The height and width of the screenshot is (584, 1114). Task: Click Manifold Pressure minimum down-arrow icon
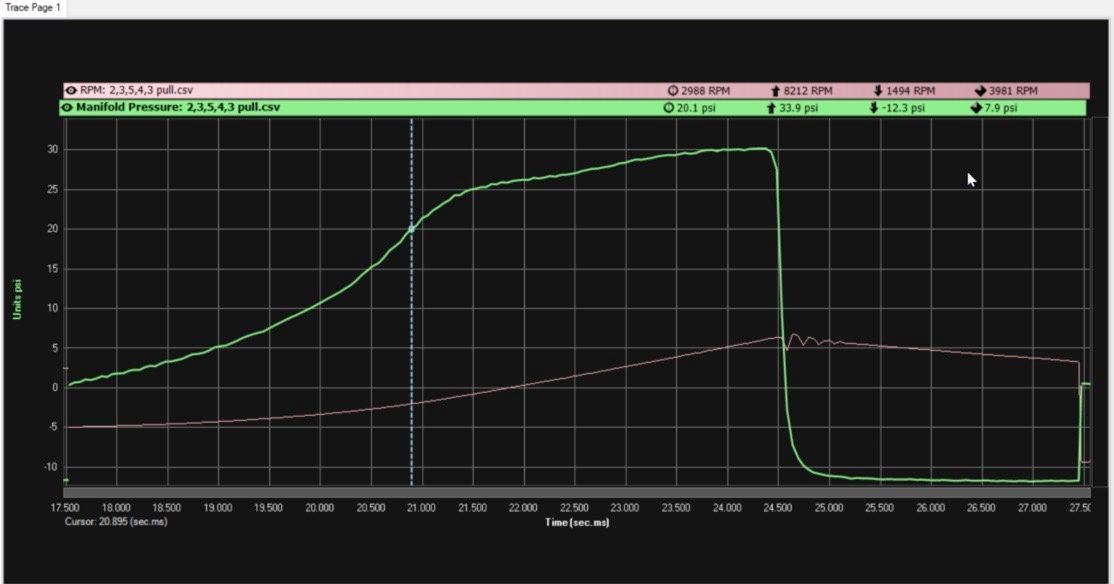pyautogui.click(x=874, y=108)
